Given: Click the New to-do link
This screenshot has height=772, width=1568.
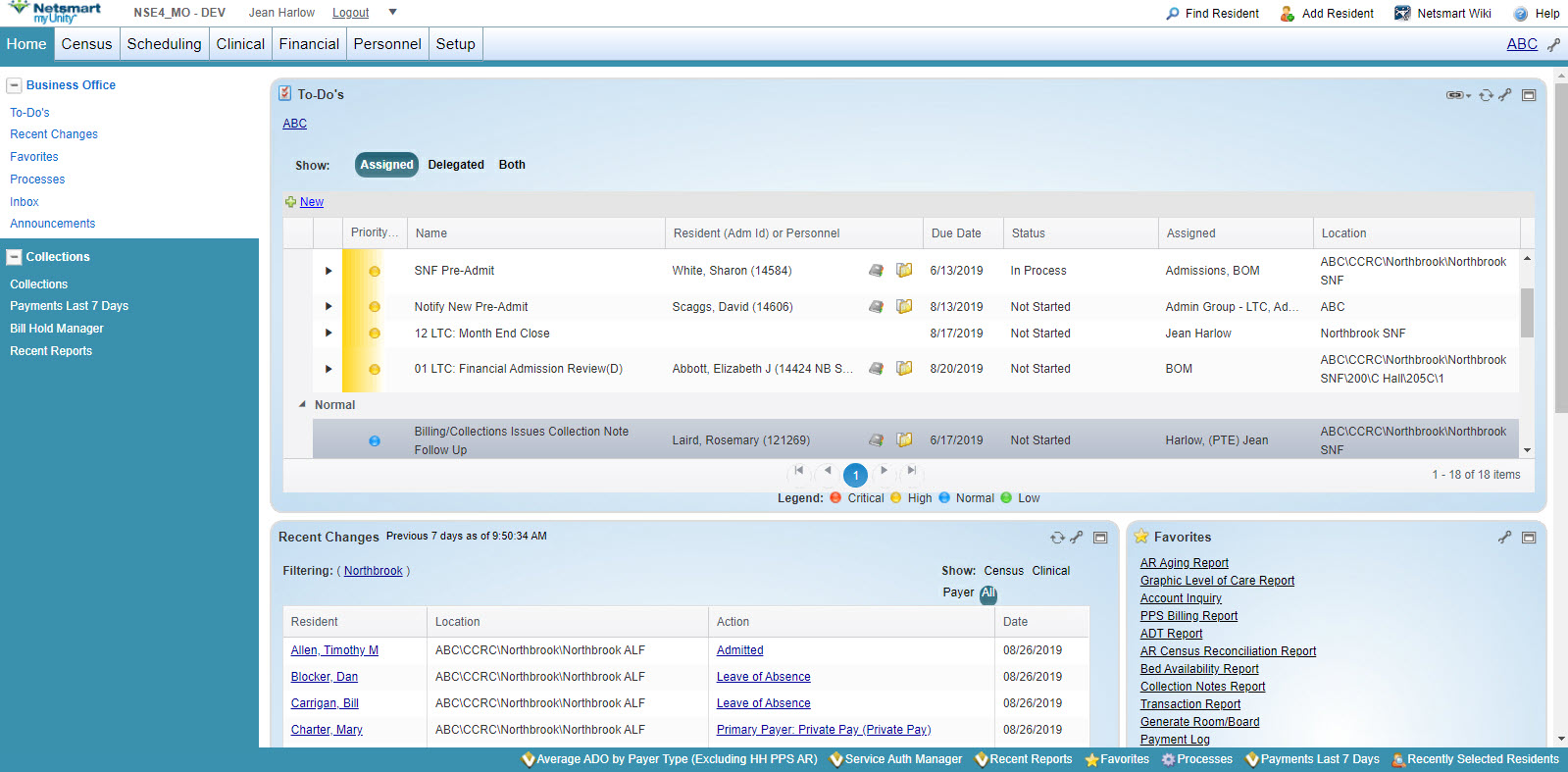Looking at the screenshot, I should coord(312,202).
